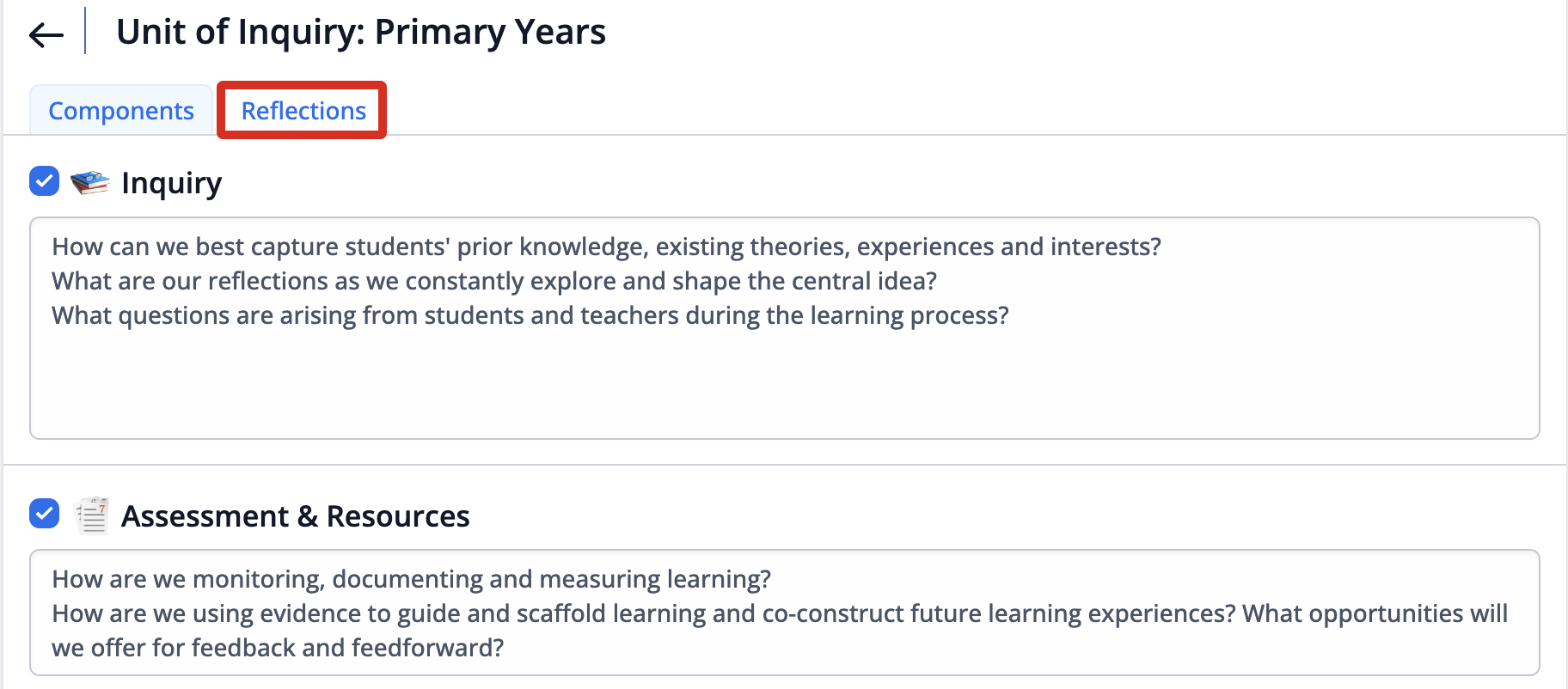1568x689 pixels.
Task: Click the line about shaping the central idea
Action: (494, 282)
